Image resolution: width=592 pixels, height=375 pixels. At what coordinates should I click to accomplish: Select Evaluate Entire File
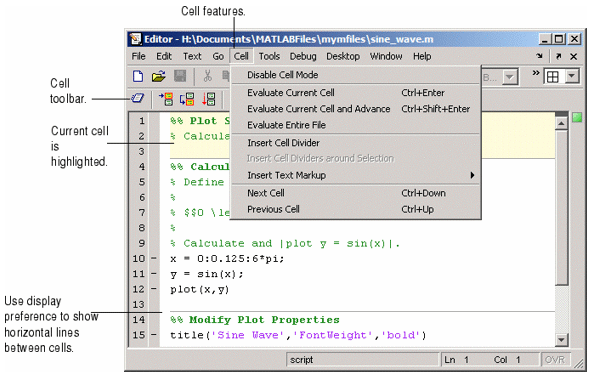click(356, 125)
